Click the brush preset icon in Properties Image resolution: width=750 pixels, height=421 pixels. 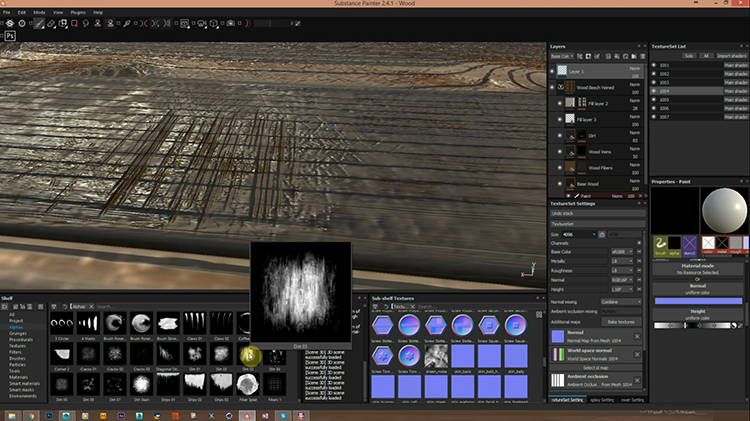(x=661, y=244)
